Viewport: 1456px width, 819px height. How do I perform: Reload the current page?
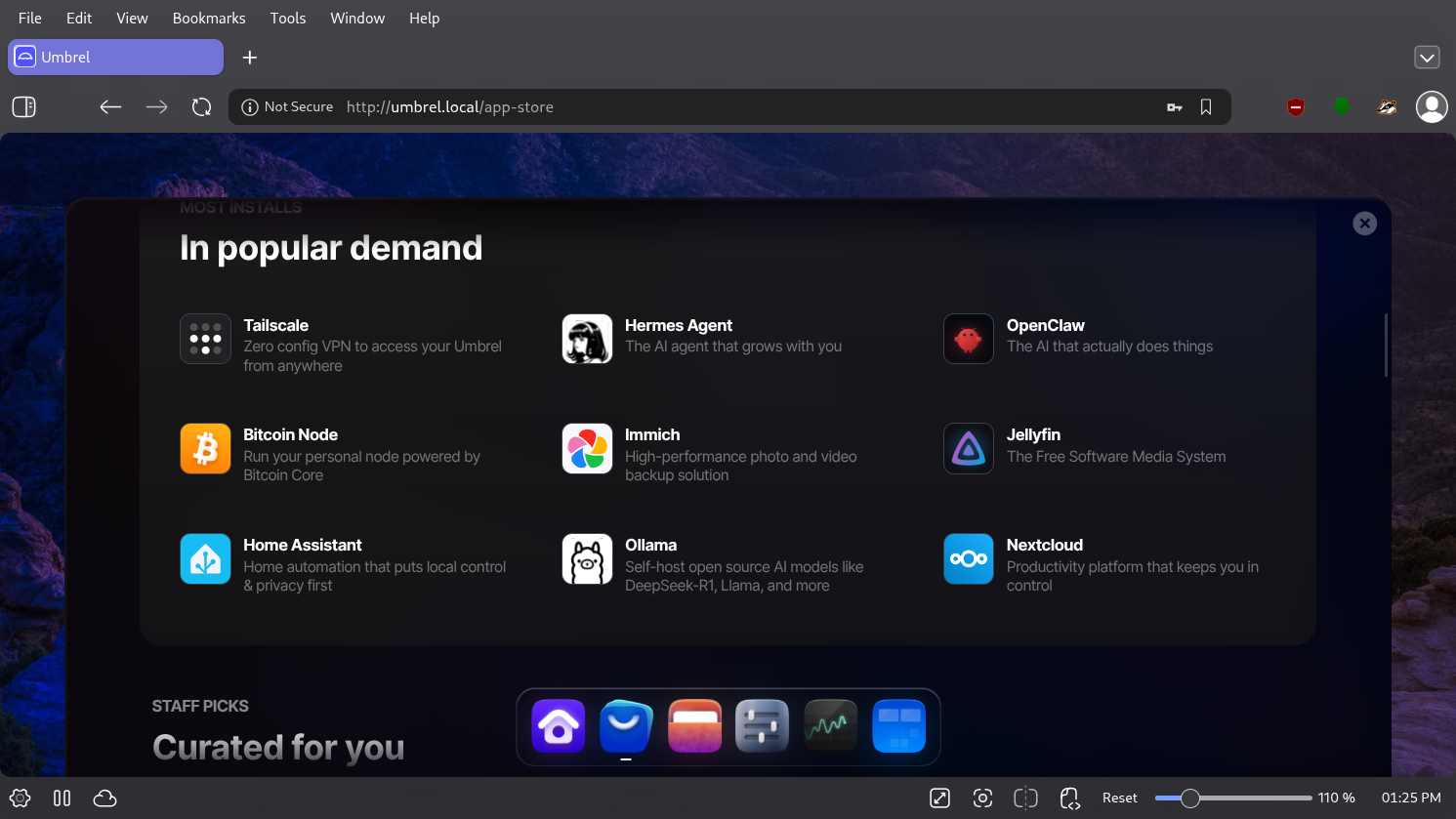[202, 106]
